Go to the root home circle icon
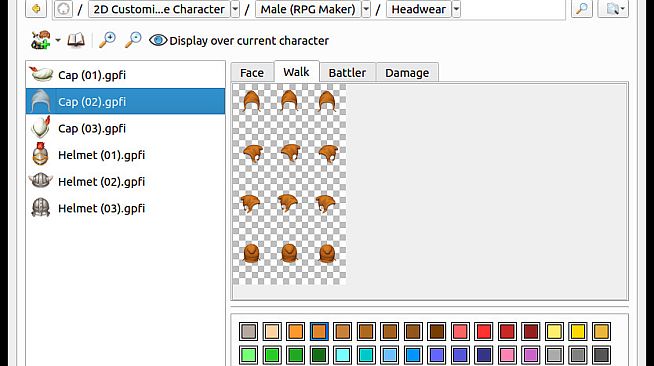This screenshot has width=654, height=366. pos(63,9)
